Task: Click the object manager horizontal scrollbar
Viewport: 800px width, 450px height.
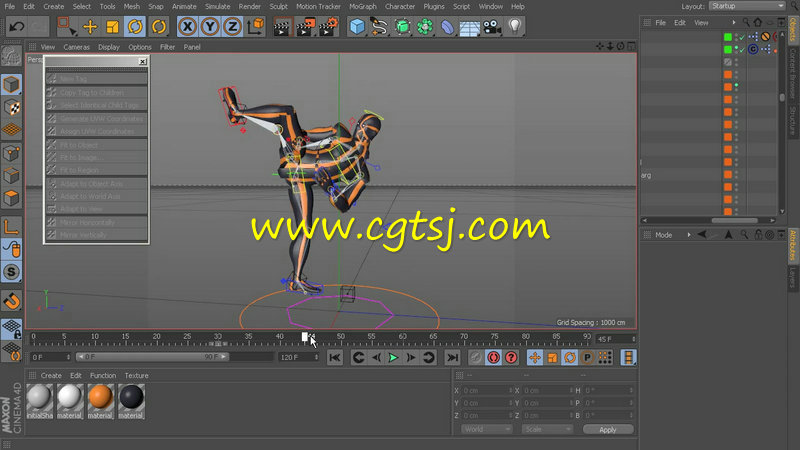Action: 734,221
